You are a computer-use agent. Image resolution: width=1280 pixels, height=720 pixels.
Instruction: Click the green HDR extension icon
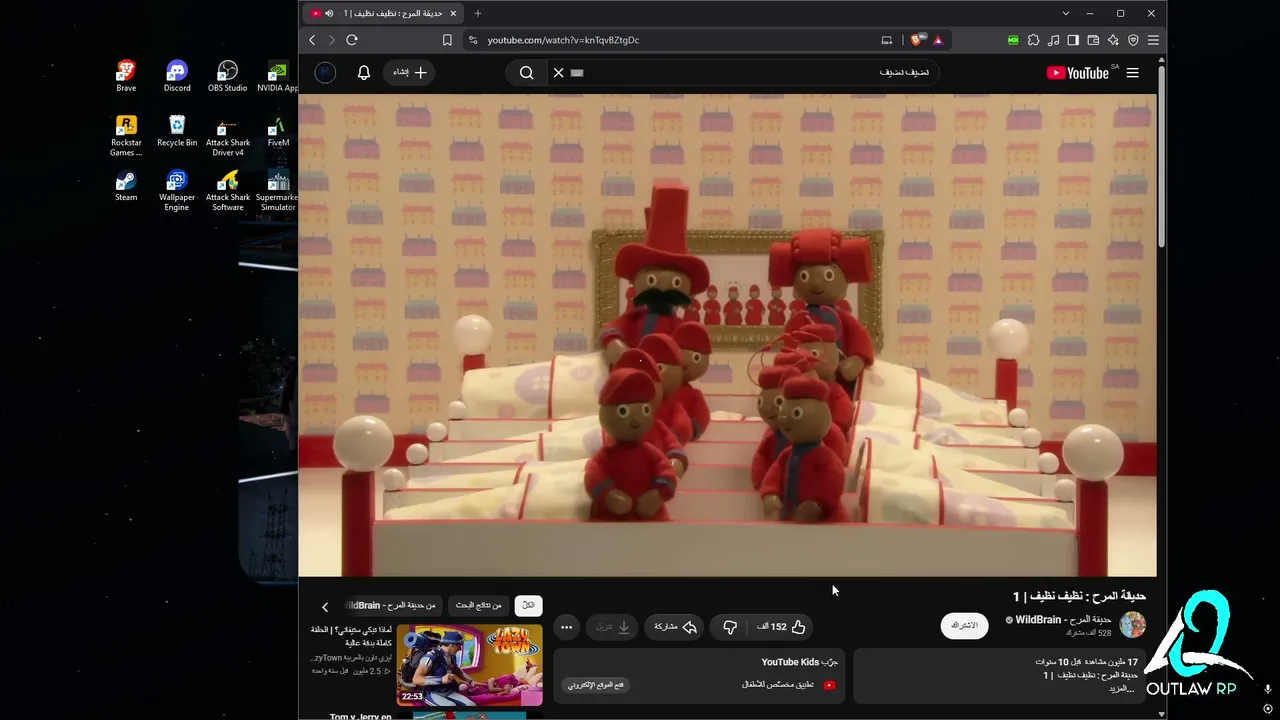point(1013,40)
